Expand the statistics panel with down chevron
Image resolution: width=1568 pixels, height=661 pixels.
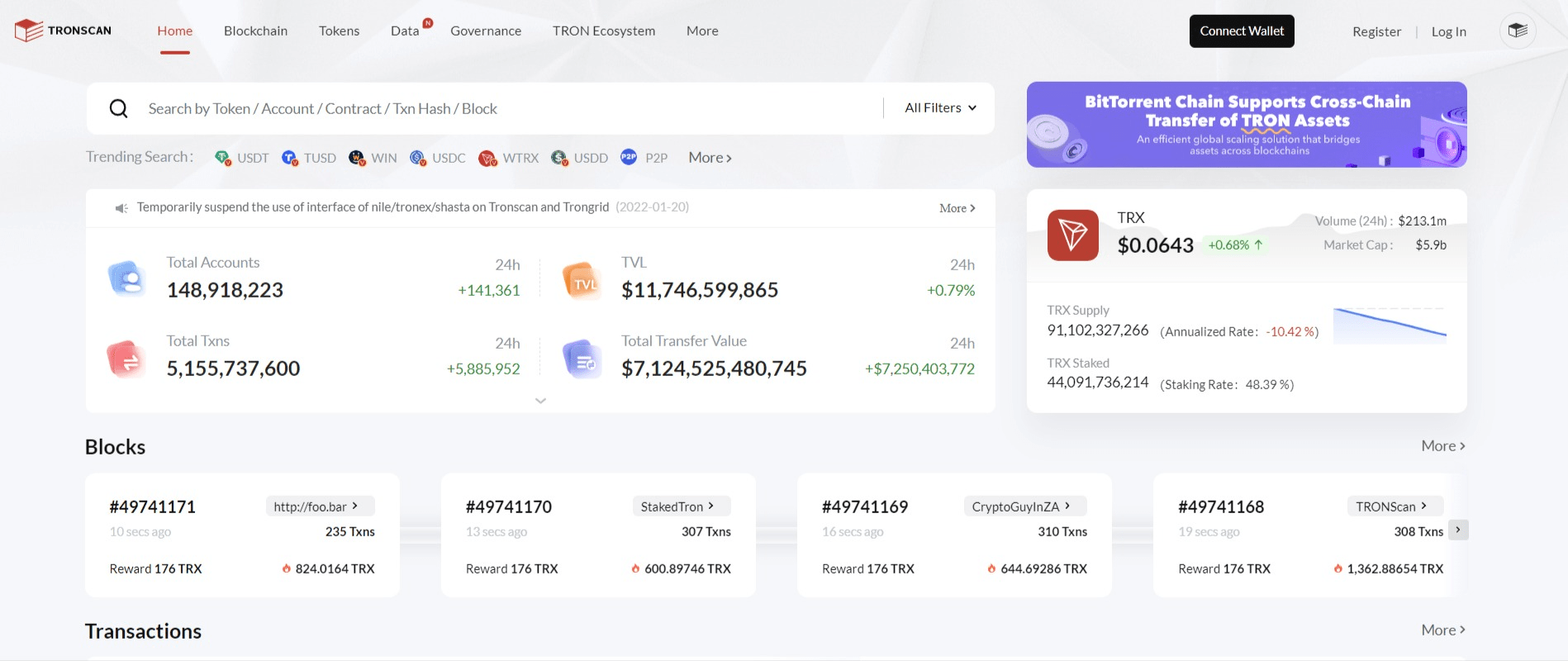coord(541,401)
